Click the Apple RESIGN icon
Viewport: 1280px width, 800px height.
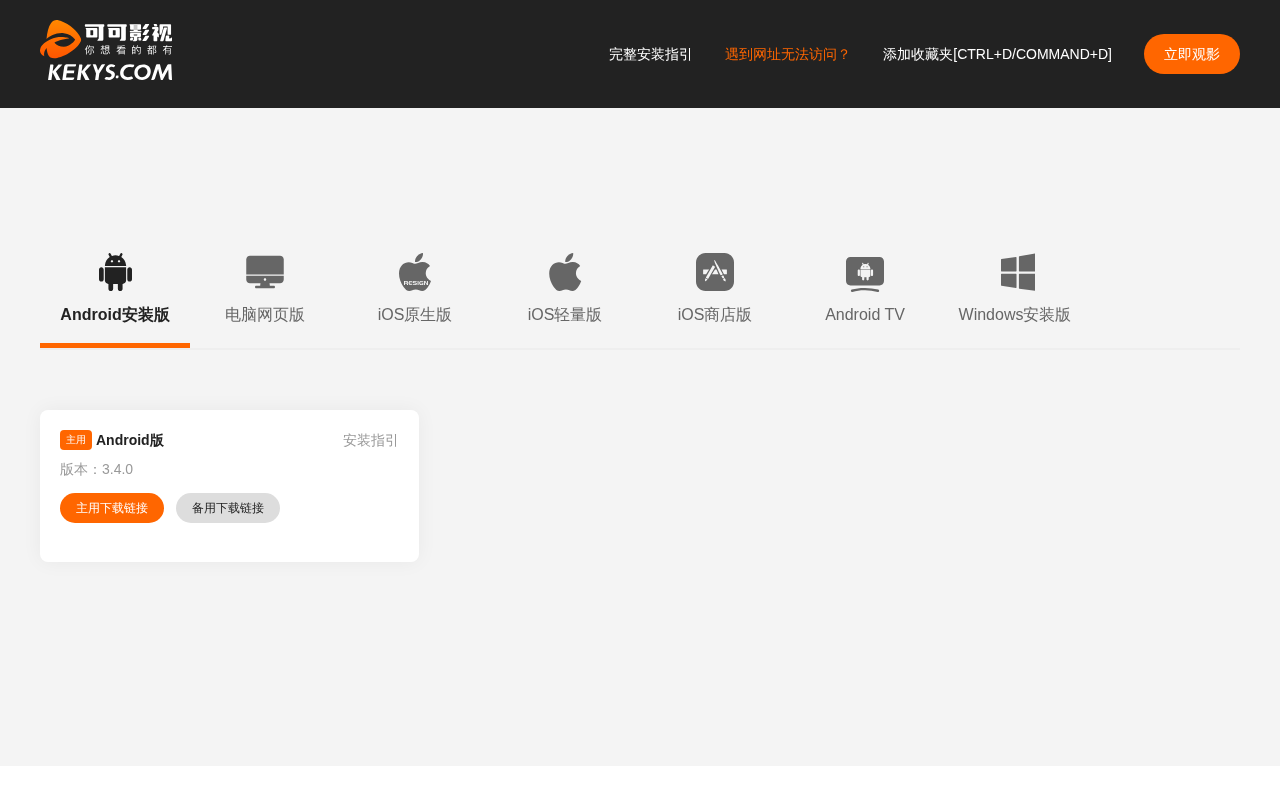(x=415, y=272)
